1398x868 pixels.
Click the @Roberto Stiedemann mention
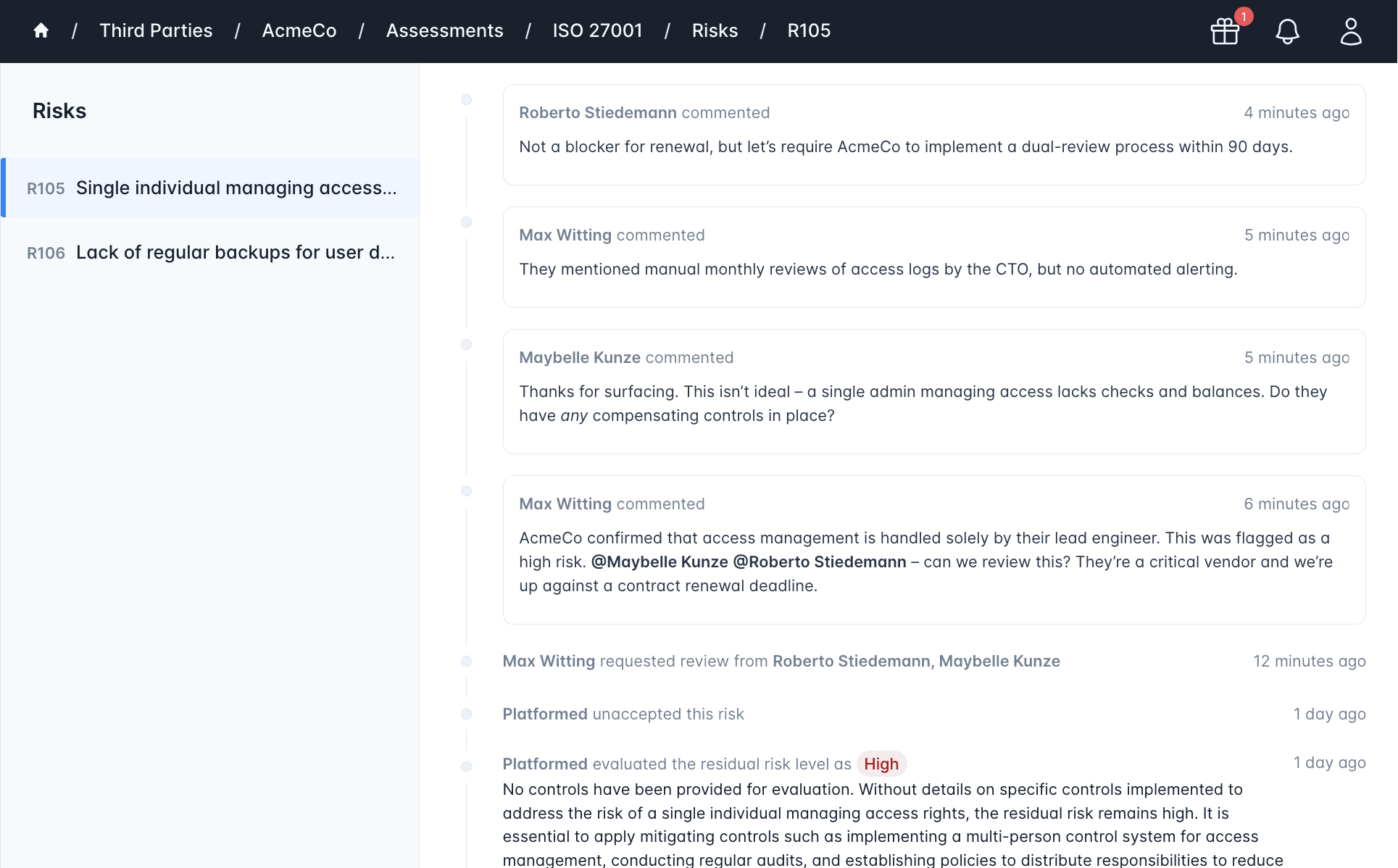(x=820, y=562)
